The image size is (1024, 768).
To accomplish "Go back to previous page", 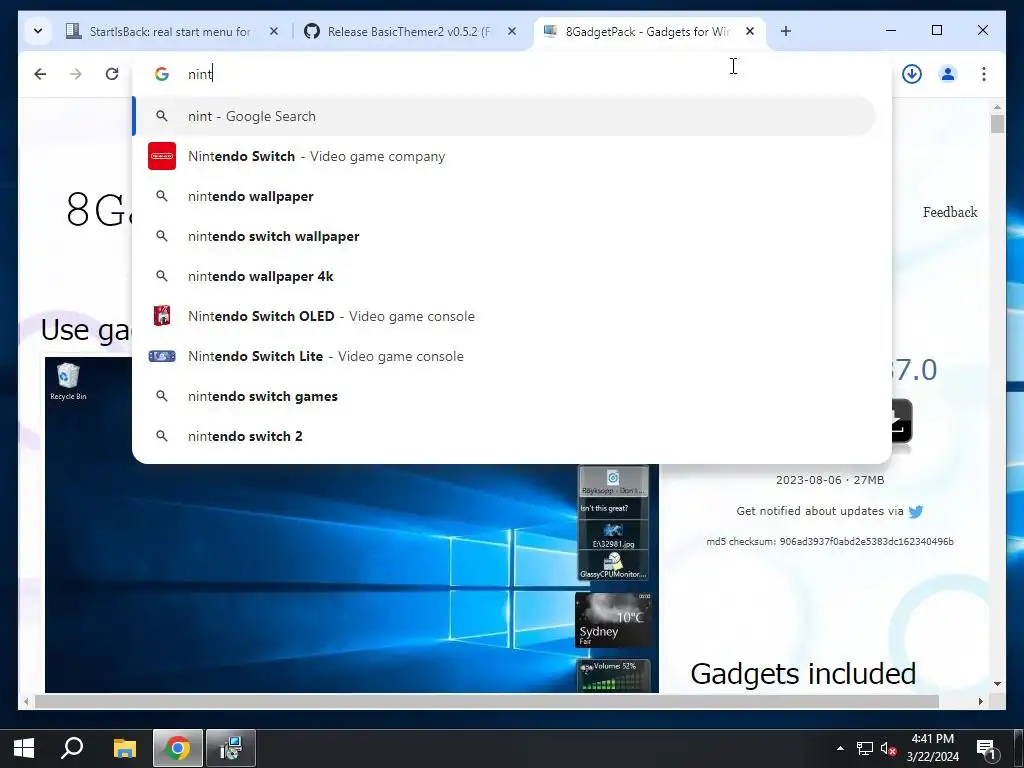I will [x=40, y=74].
